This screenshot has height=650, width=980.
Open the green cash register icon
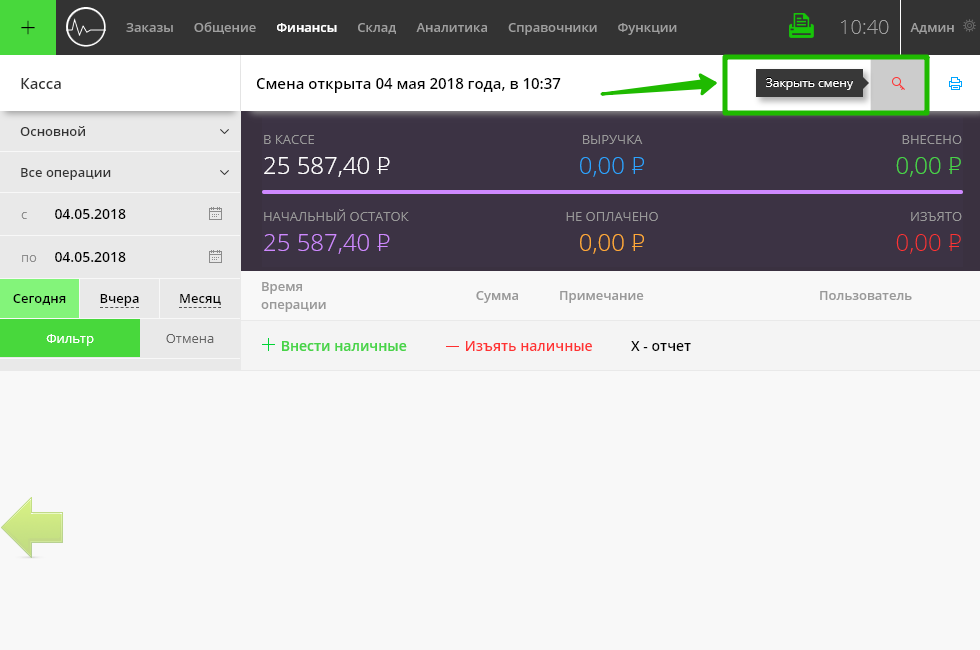click(x=802, y=27)
